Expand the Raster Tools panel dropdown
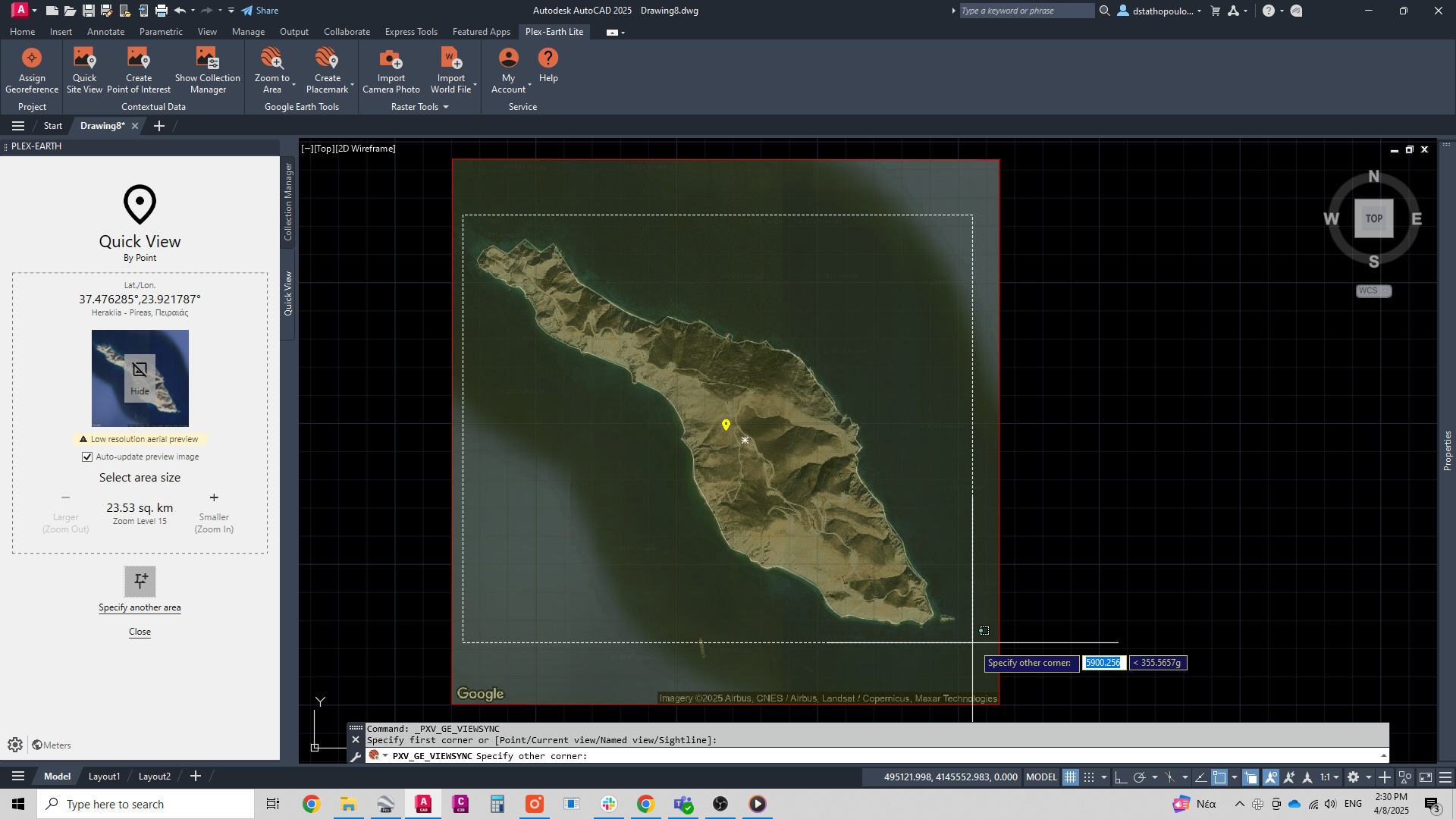Screen dimensions: 1456x819 (446, 107)
